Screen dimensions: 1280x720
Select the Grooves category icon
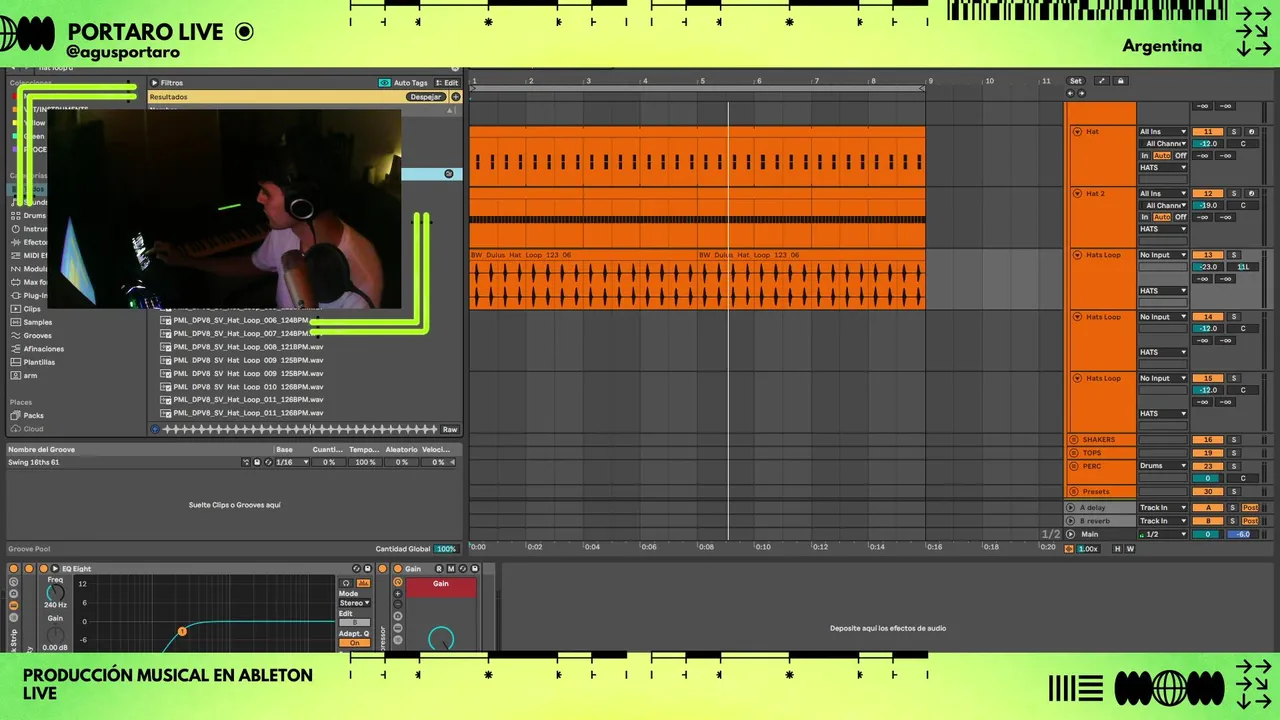(15, 336)
